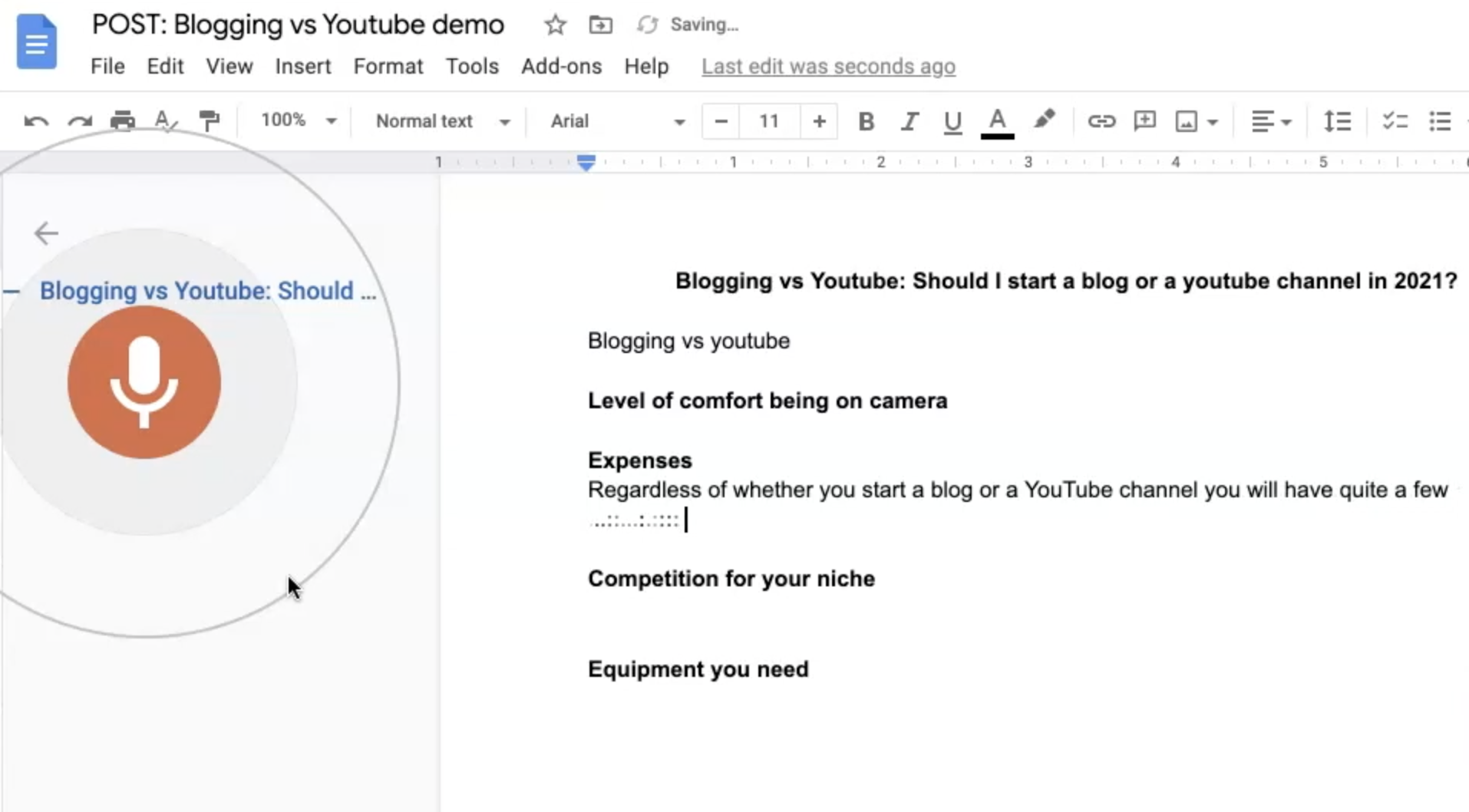
Task: Toggle italic formatting
Action: (909, 121)
